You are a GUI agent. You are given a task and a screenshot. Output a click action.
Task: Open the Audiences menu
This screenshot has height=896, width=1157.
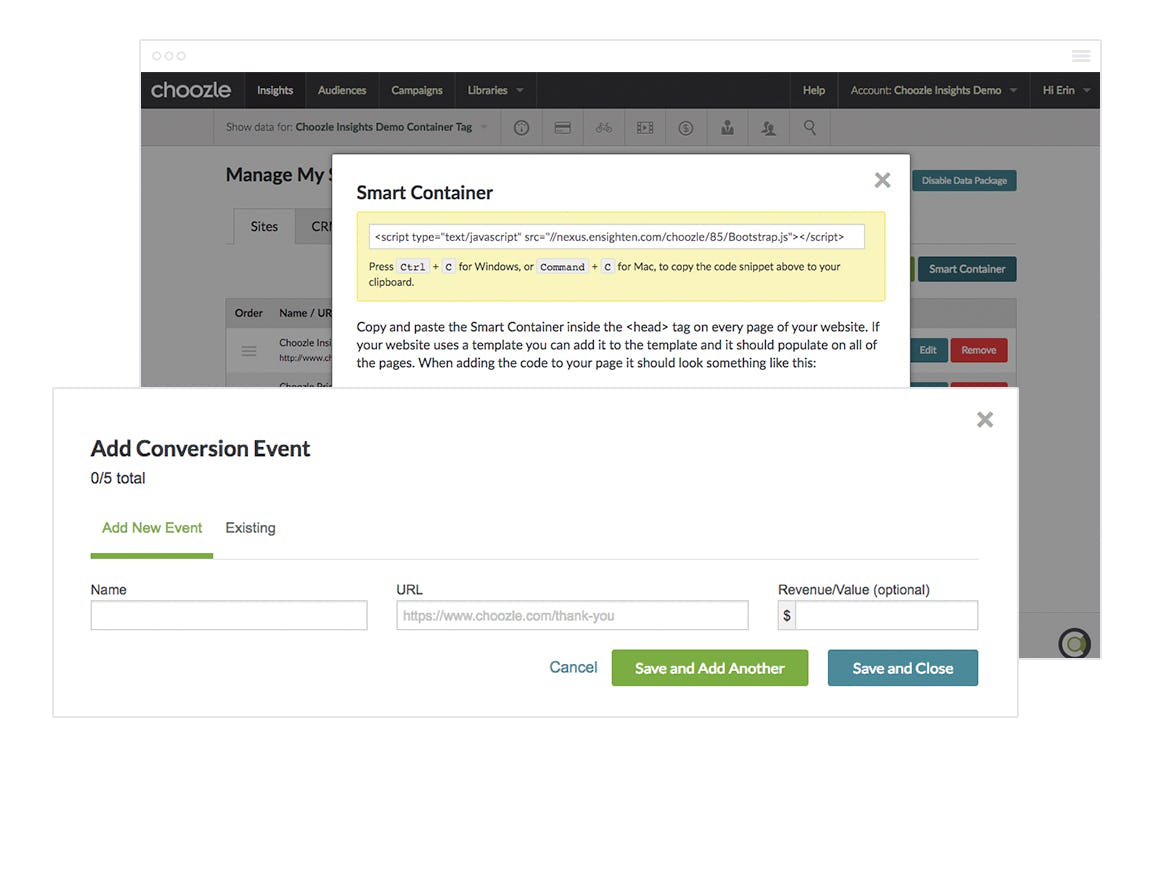click(x=342, y=90)
